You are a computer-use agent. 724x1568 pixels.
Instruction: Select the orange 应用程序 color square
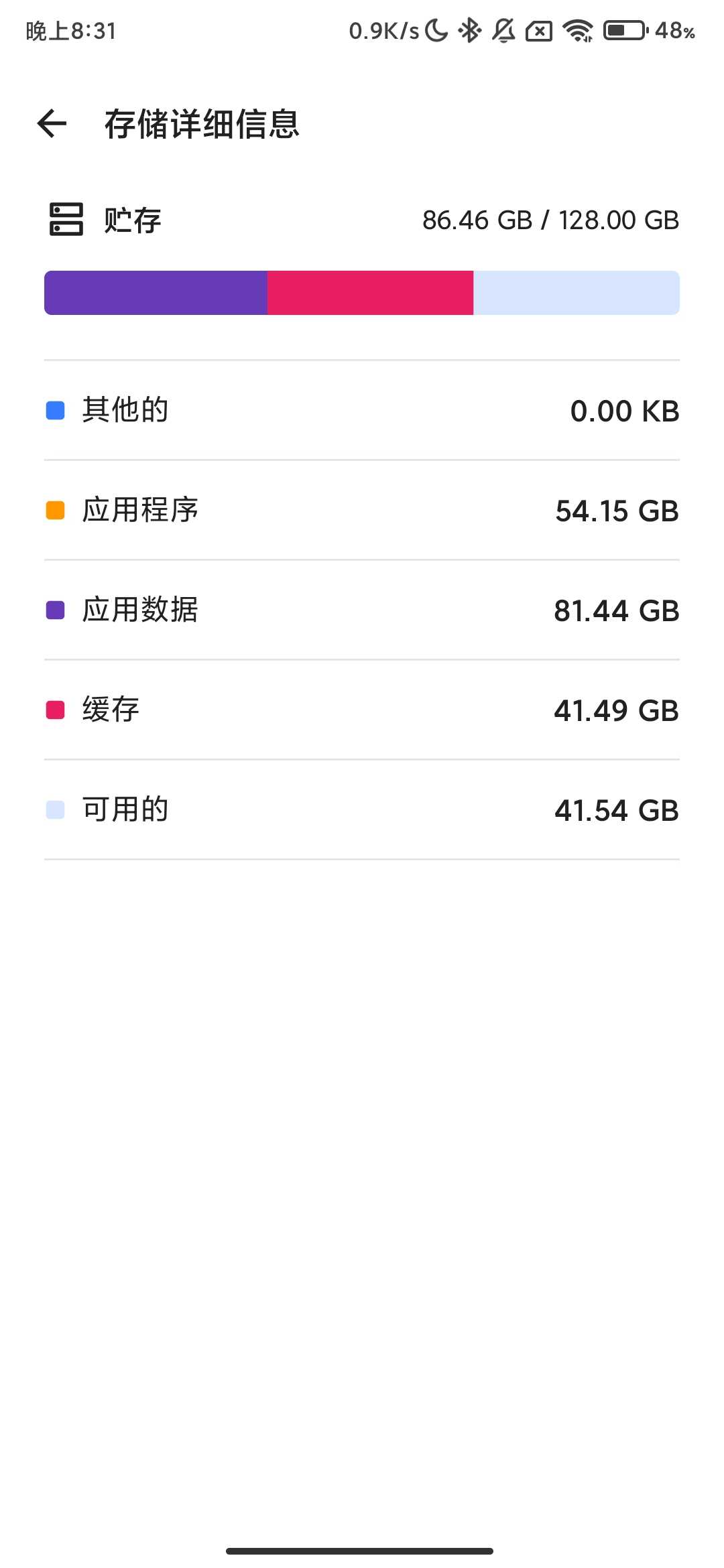(55, 511)
